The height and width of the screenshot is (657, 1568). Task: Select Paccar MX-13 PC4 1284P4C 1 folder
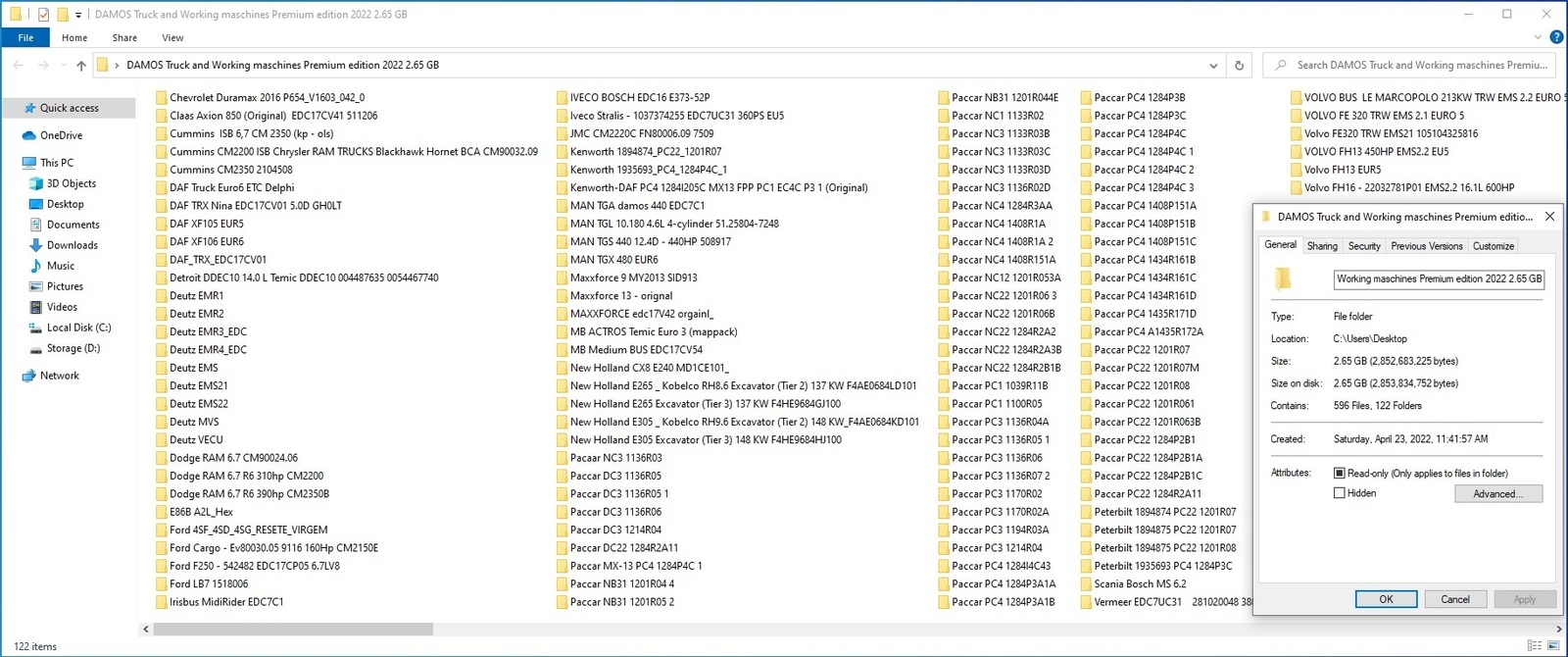pos(628,567)
